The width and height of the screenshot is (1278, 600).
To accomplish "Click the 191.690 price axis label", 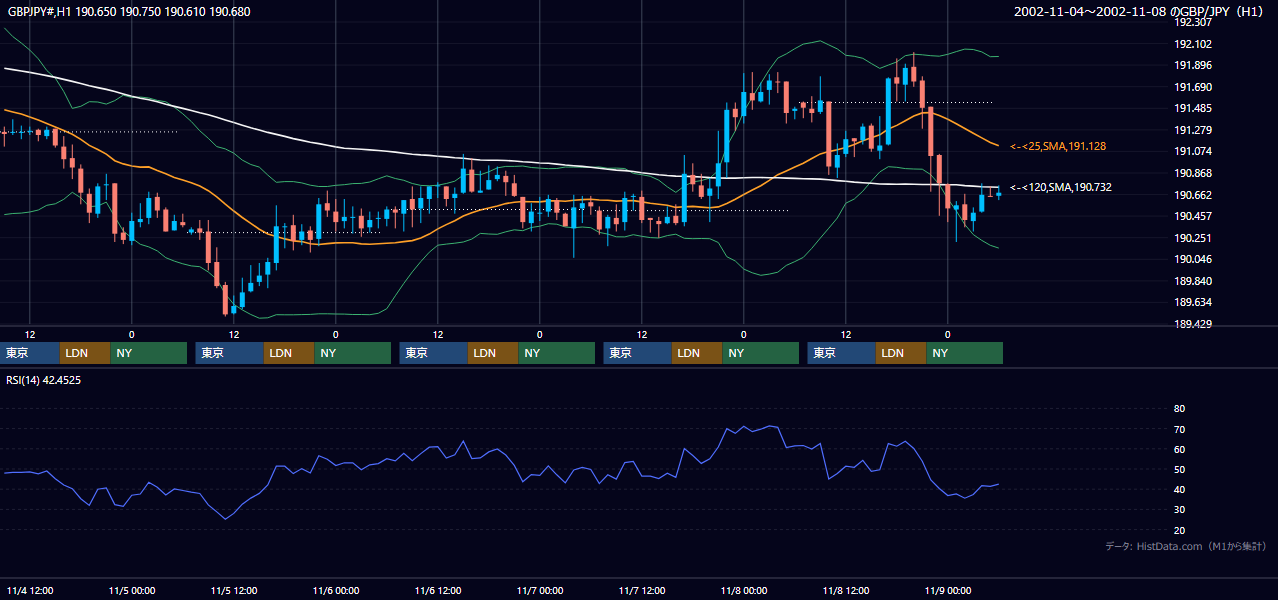I will tap(1194, 87).
